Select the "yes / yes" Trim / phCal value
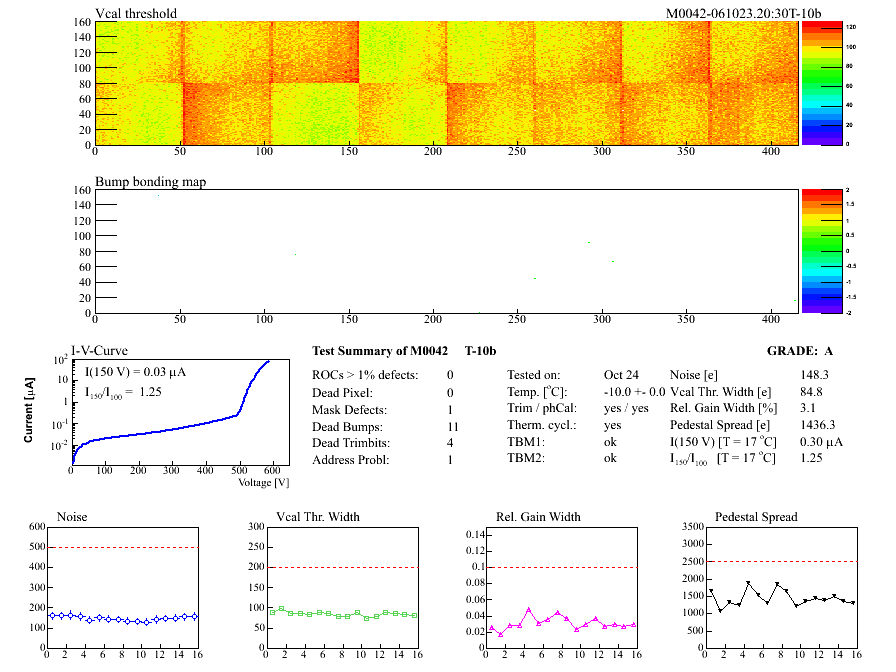 [626, 408]
